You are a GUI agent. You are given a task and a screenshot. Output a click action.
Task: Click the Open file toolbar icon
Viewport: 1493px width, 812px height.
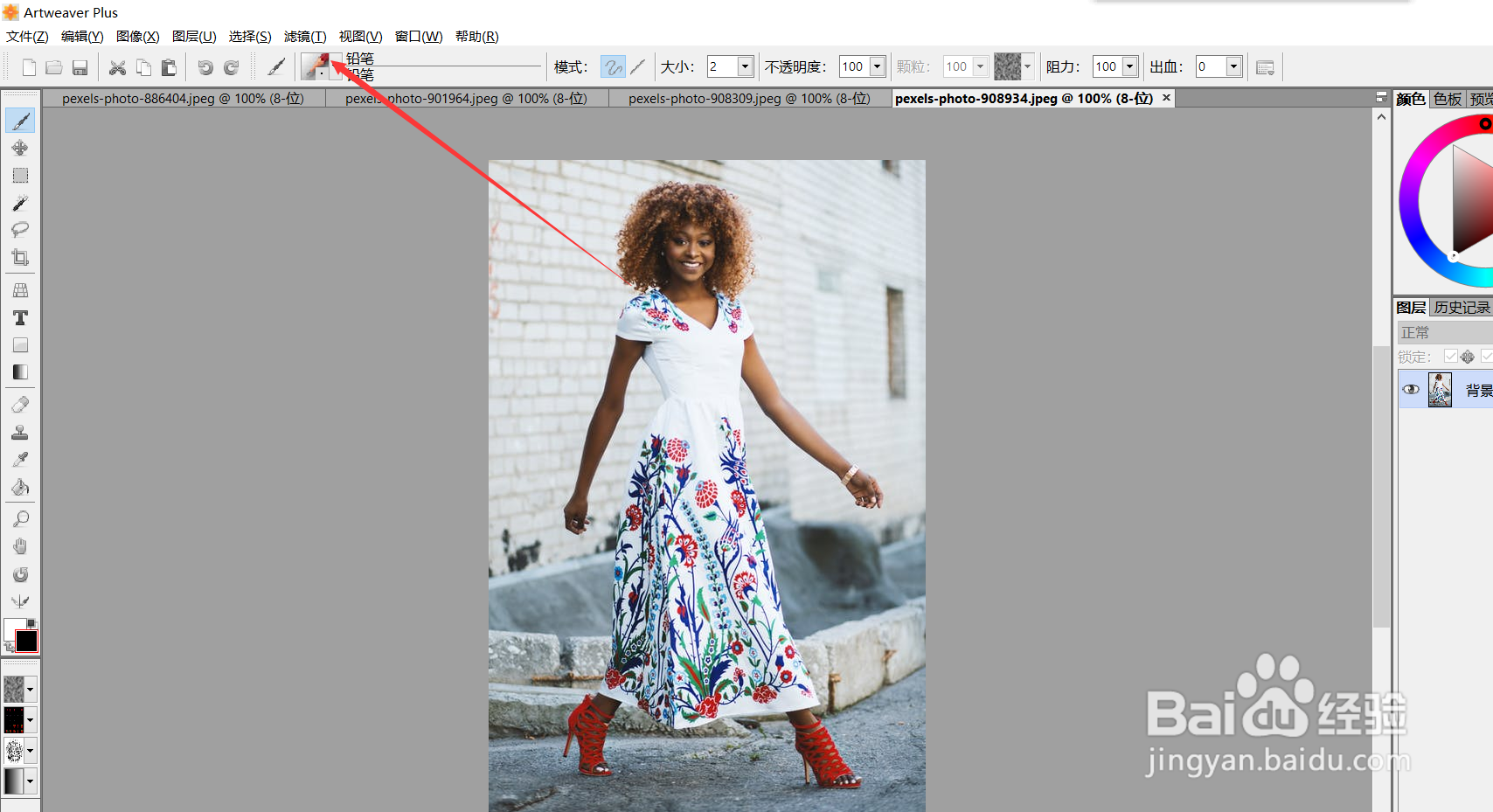pos(54,67)
